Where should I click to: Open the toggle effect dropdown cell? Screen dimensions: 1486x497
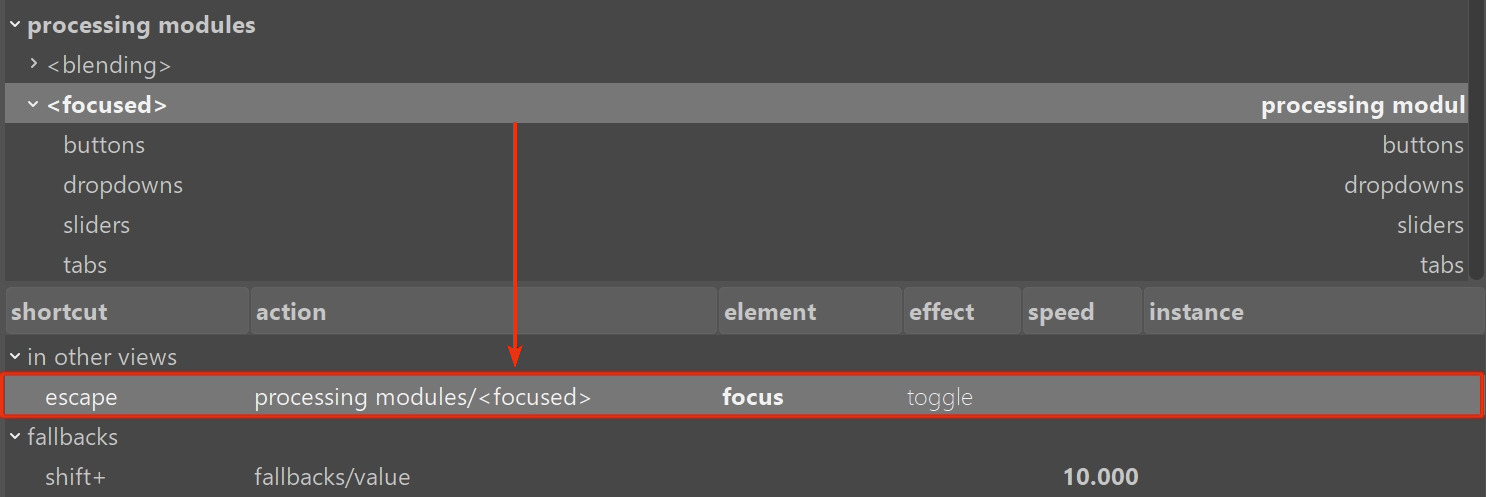940,397
